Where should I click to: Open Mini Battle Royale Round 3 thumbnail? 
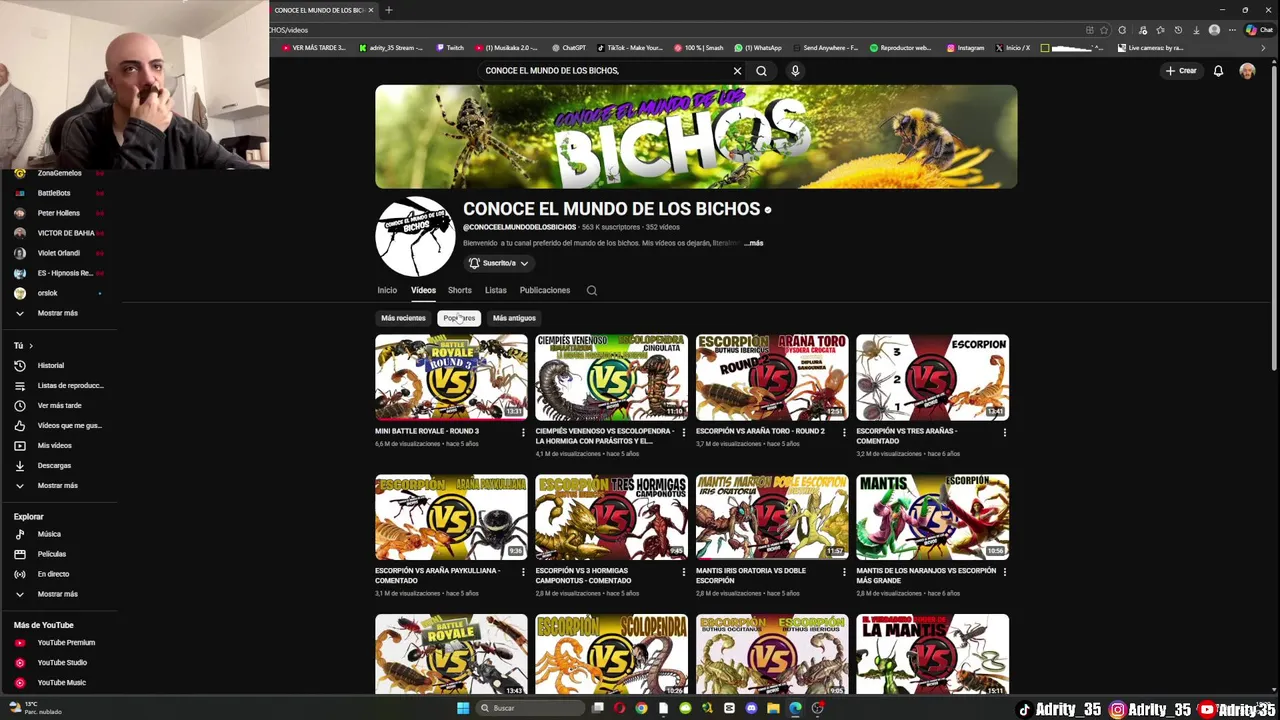click(451, 377)
